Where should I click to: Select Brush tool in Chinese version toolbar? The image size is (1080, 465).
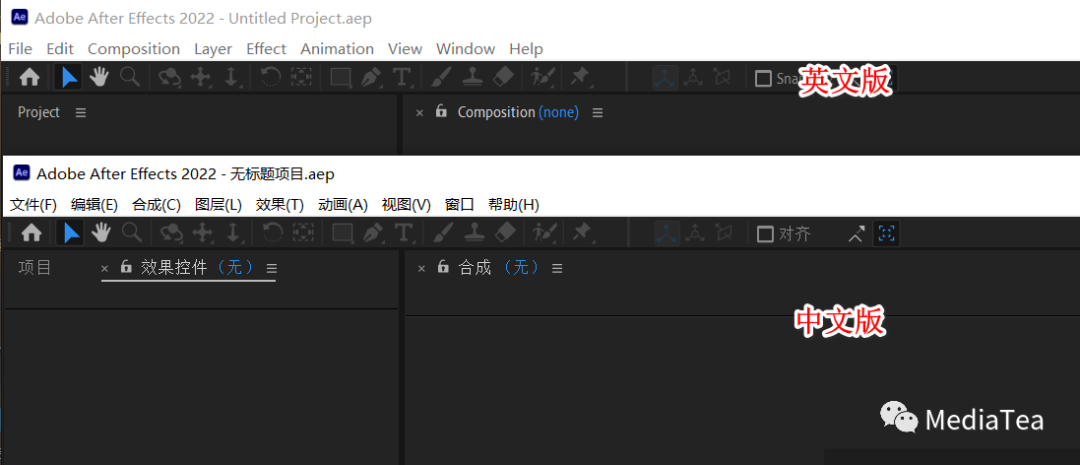[x=442, y=234]
